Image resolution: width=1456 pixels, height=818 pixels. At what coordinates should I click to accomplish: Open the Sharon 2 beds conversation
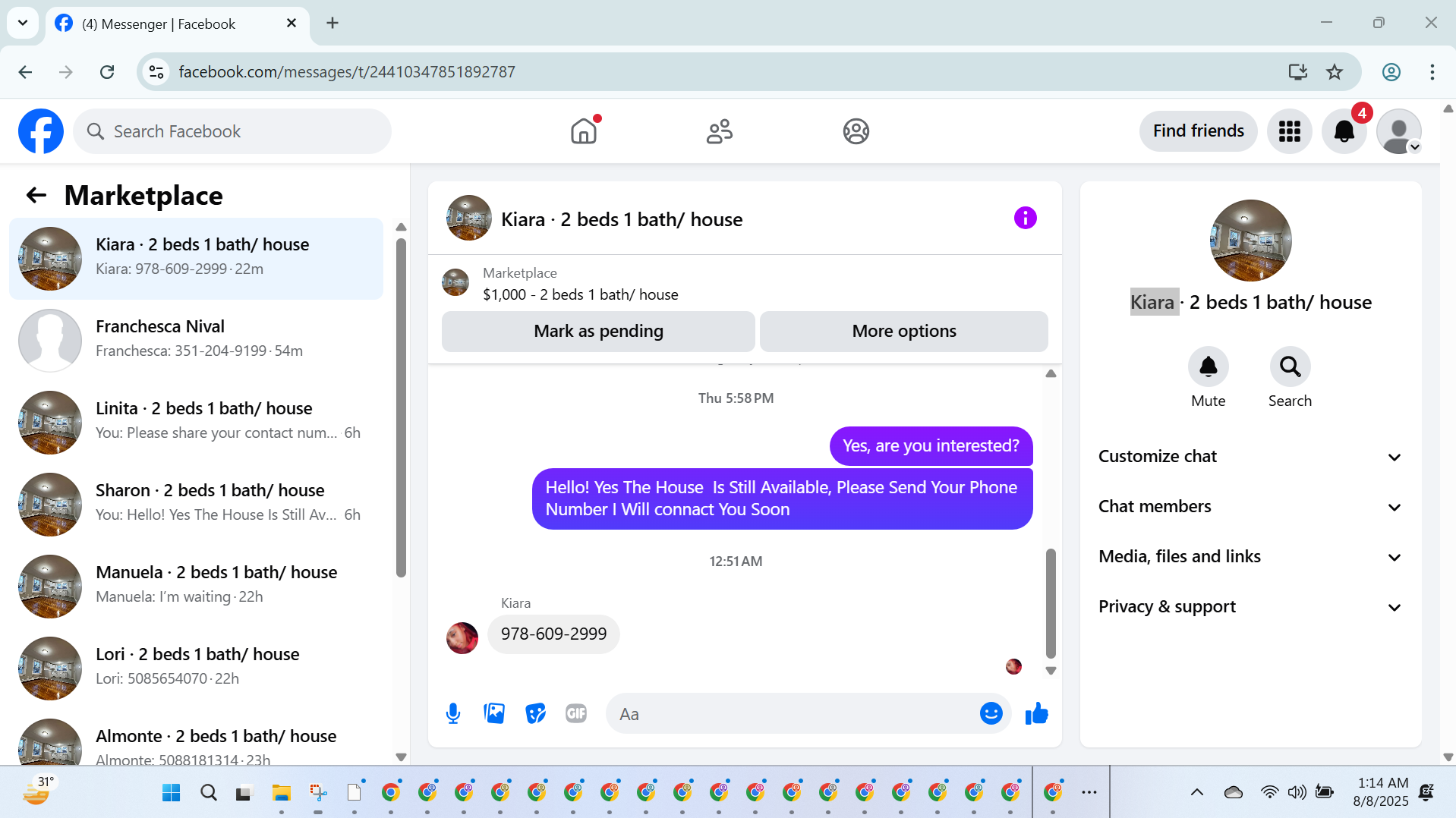pyautogui.click(x=196, y=505)
